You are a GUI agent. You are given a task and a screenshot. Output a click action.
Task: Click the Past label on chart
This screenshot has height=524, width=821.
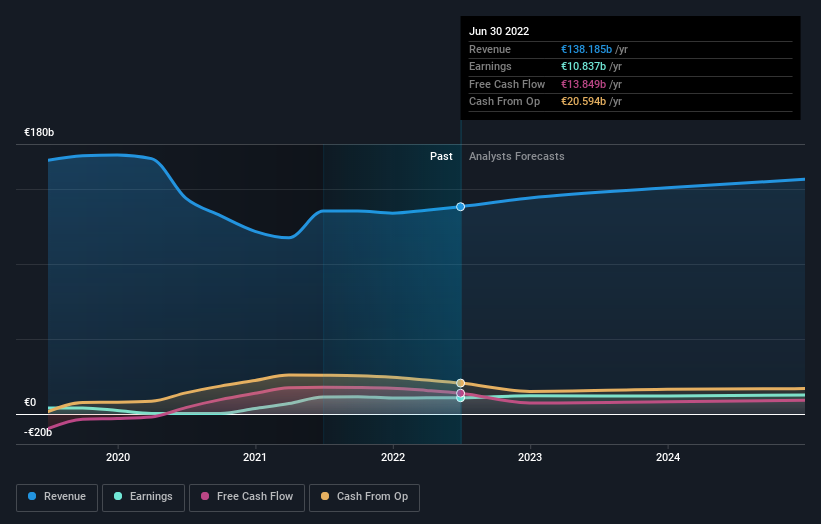pyautogui.click(x=441, y=157)
